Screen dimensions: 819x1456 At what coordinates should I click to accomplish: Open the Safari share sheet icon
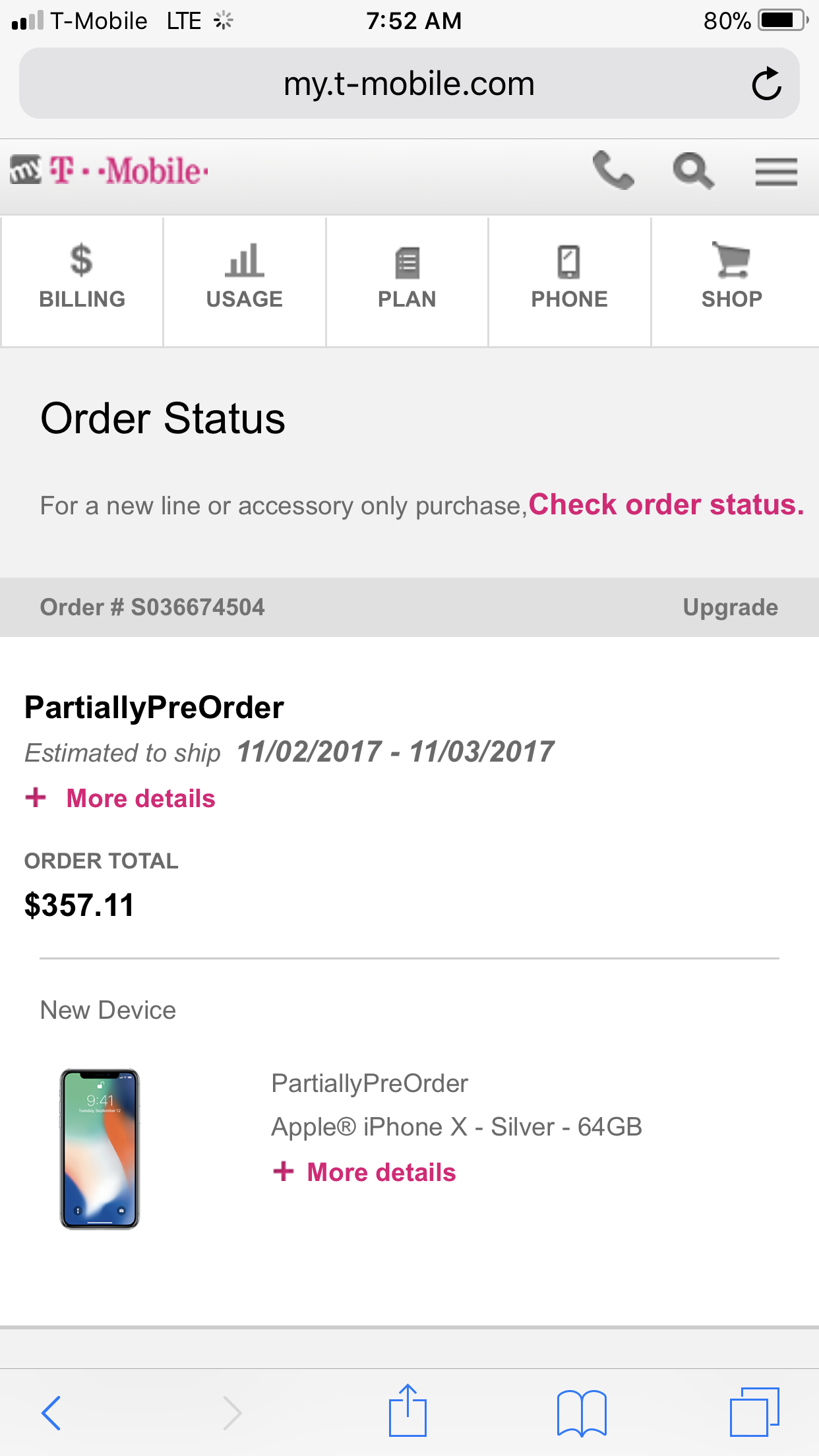tap(408, 1410)
